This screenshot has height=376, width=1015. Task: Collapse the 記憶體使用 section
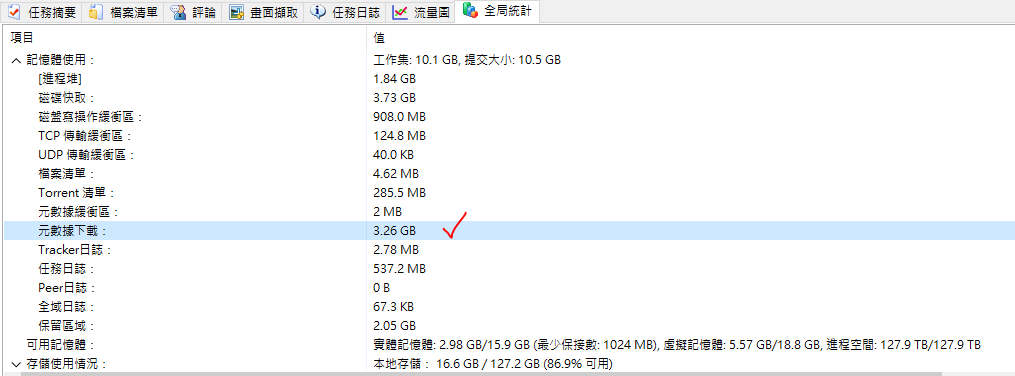(16, 60)
